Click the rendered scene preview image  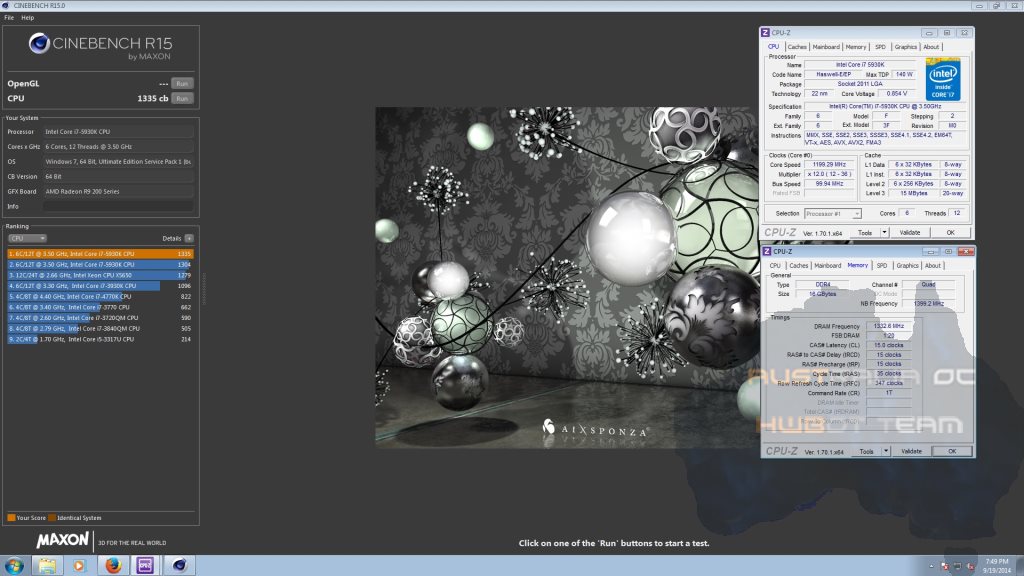567,278
